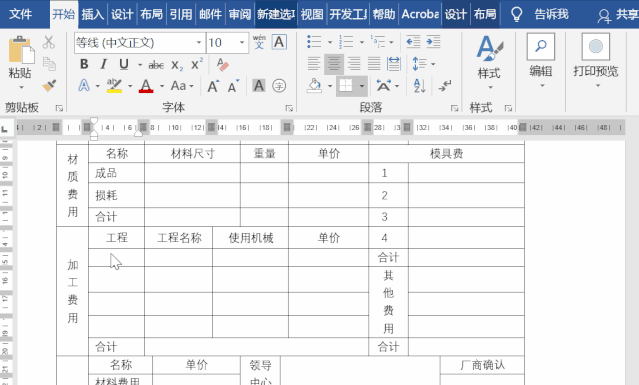Switch to the View tab
Viewport: 639px width, 385px height.
(312, 14)
